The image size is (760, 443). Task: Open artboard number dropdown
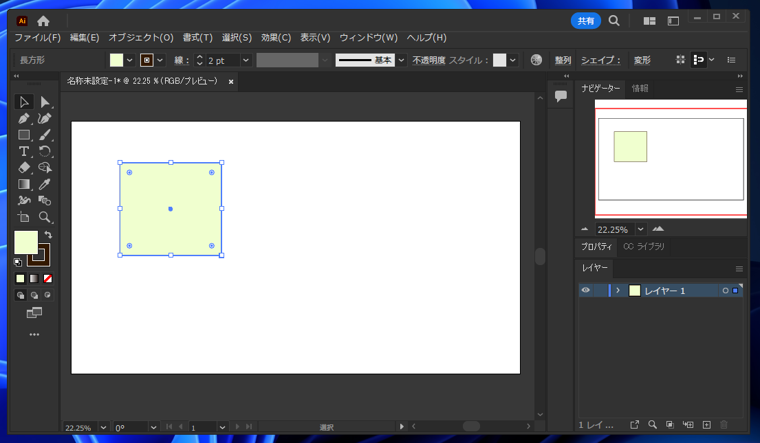point(222,427)
